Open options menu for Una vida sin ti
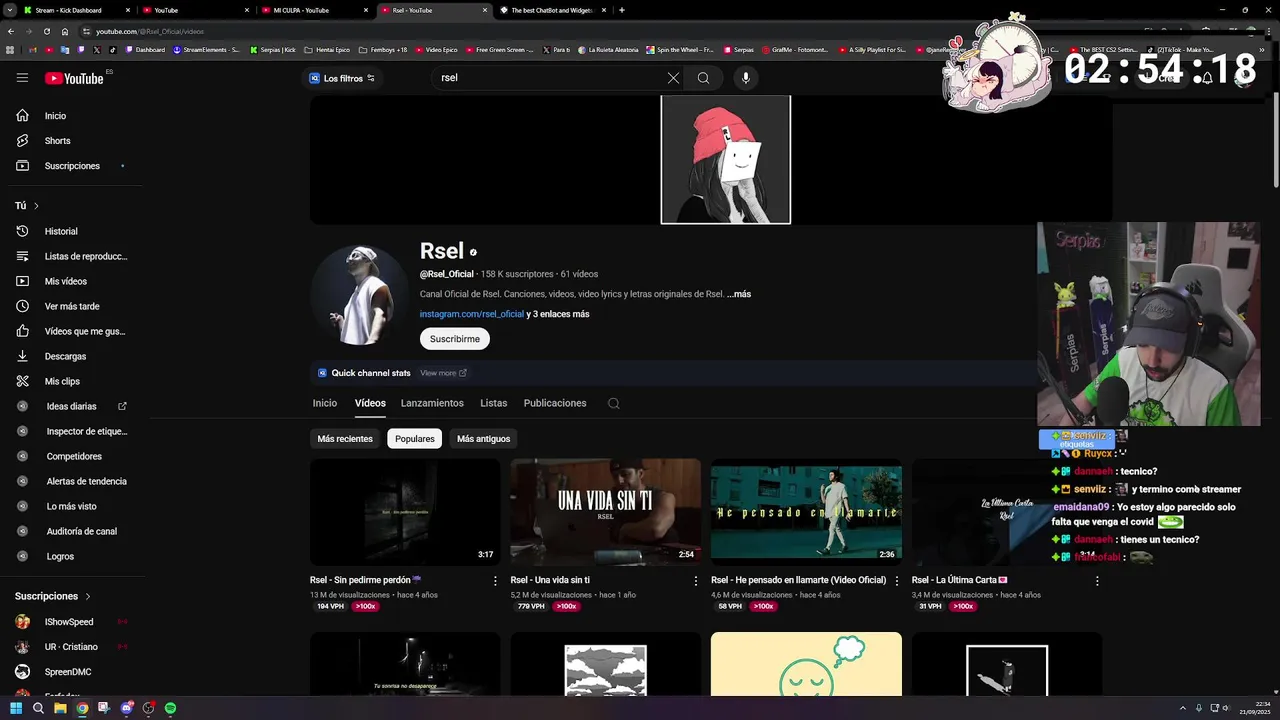 (696, 580)
